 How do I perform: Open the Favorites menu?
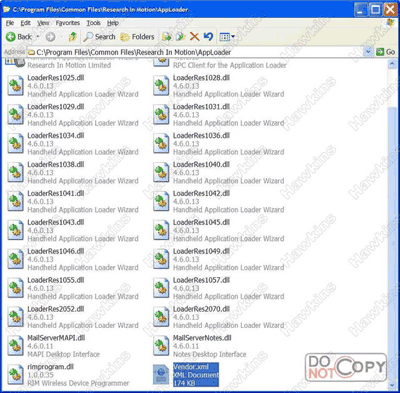68,23
